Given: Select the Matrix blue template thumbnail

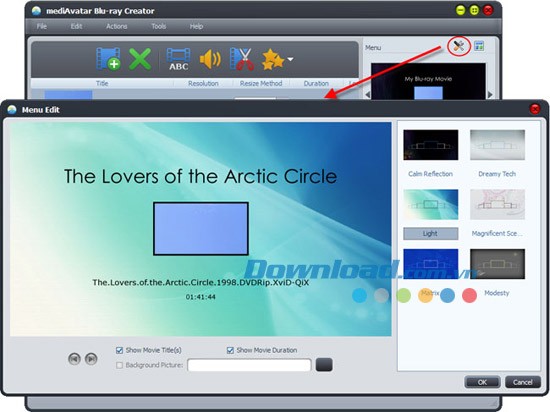Looking at the screenshot, I should pos(430,264).
